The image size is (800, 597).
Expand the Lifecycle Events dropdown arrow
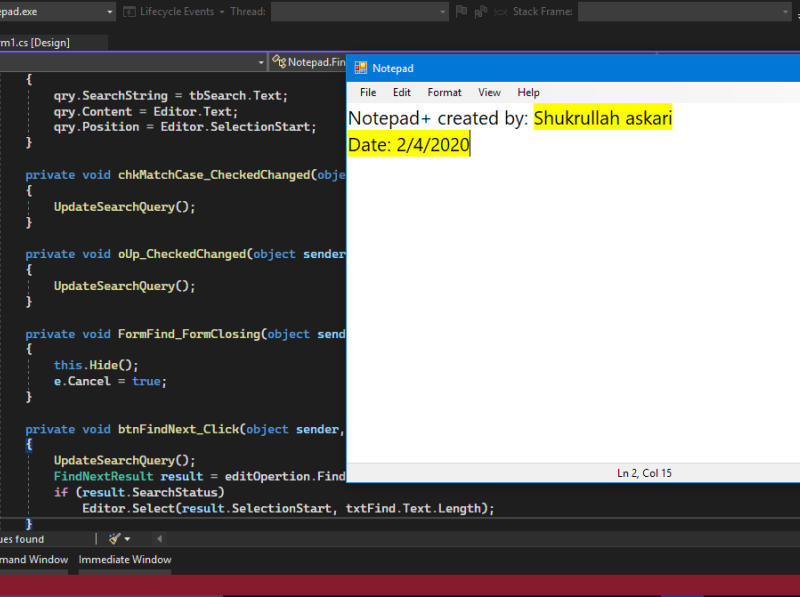(222, 12)
